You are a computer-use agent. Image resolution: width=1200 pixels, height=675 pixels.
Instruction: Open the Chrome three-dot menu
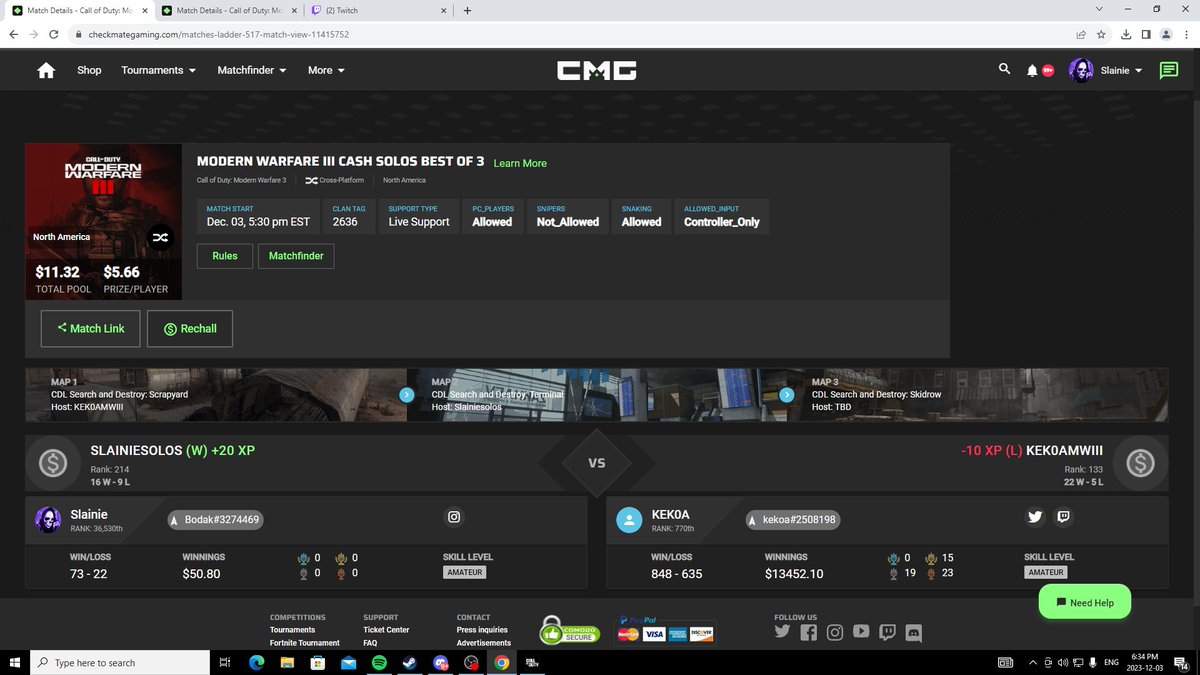coord(1185,34)
